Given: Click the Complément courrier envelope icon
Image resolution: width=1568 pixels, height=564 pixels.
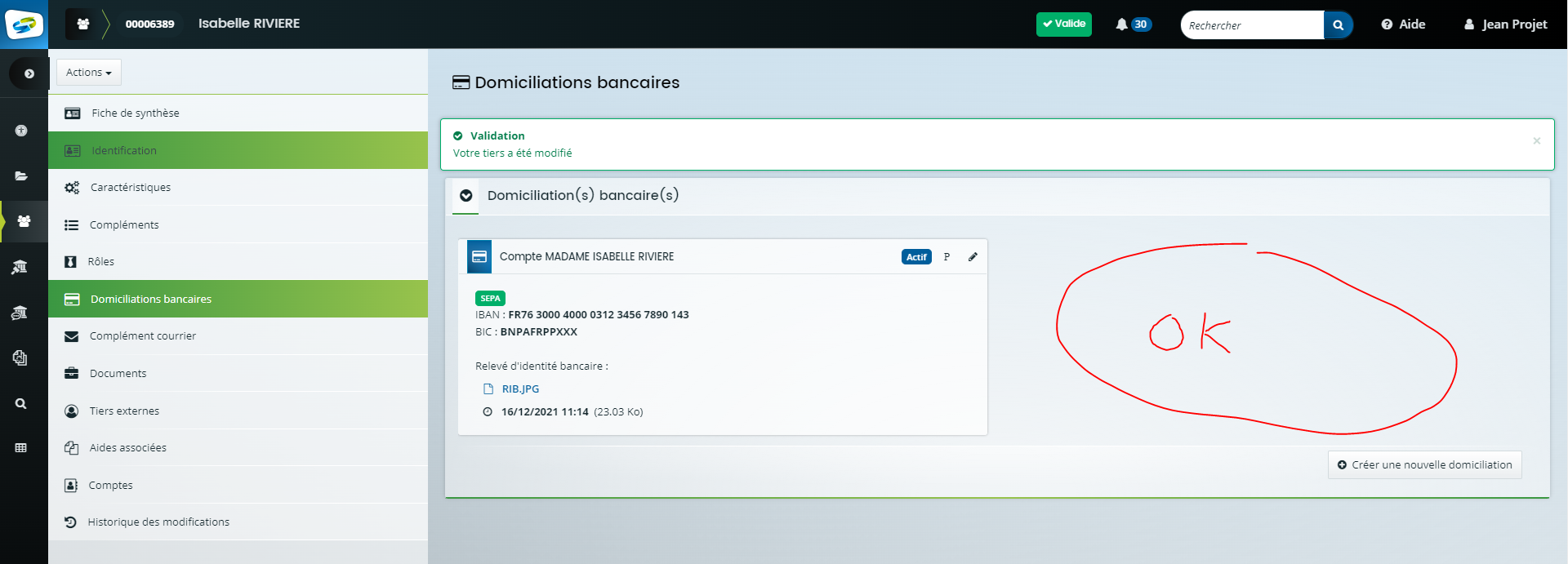Looking at the screenshot, I should point(71,336).
